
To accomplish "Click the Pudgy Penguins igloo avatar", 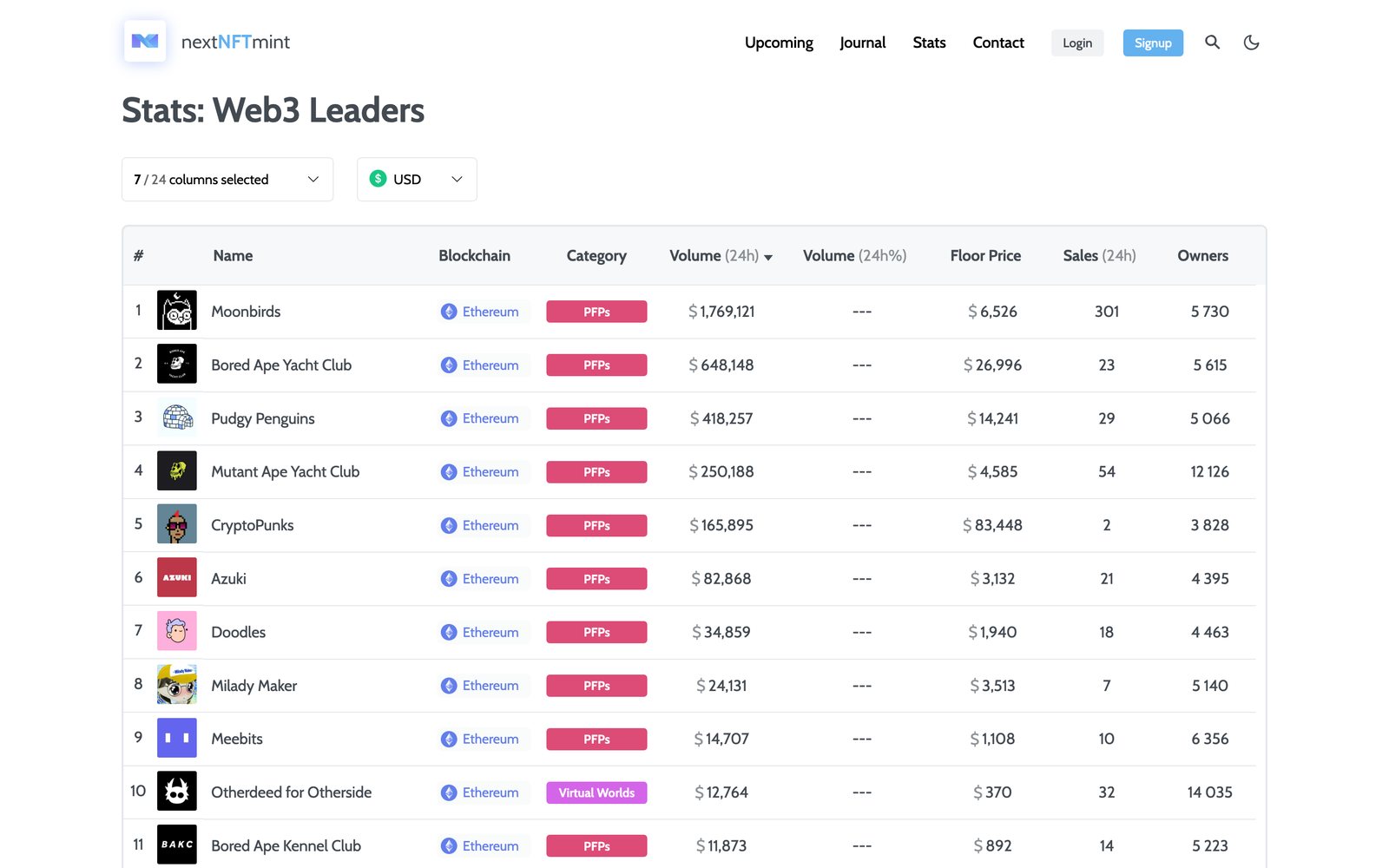I will [177, 418].
